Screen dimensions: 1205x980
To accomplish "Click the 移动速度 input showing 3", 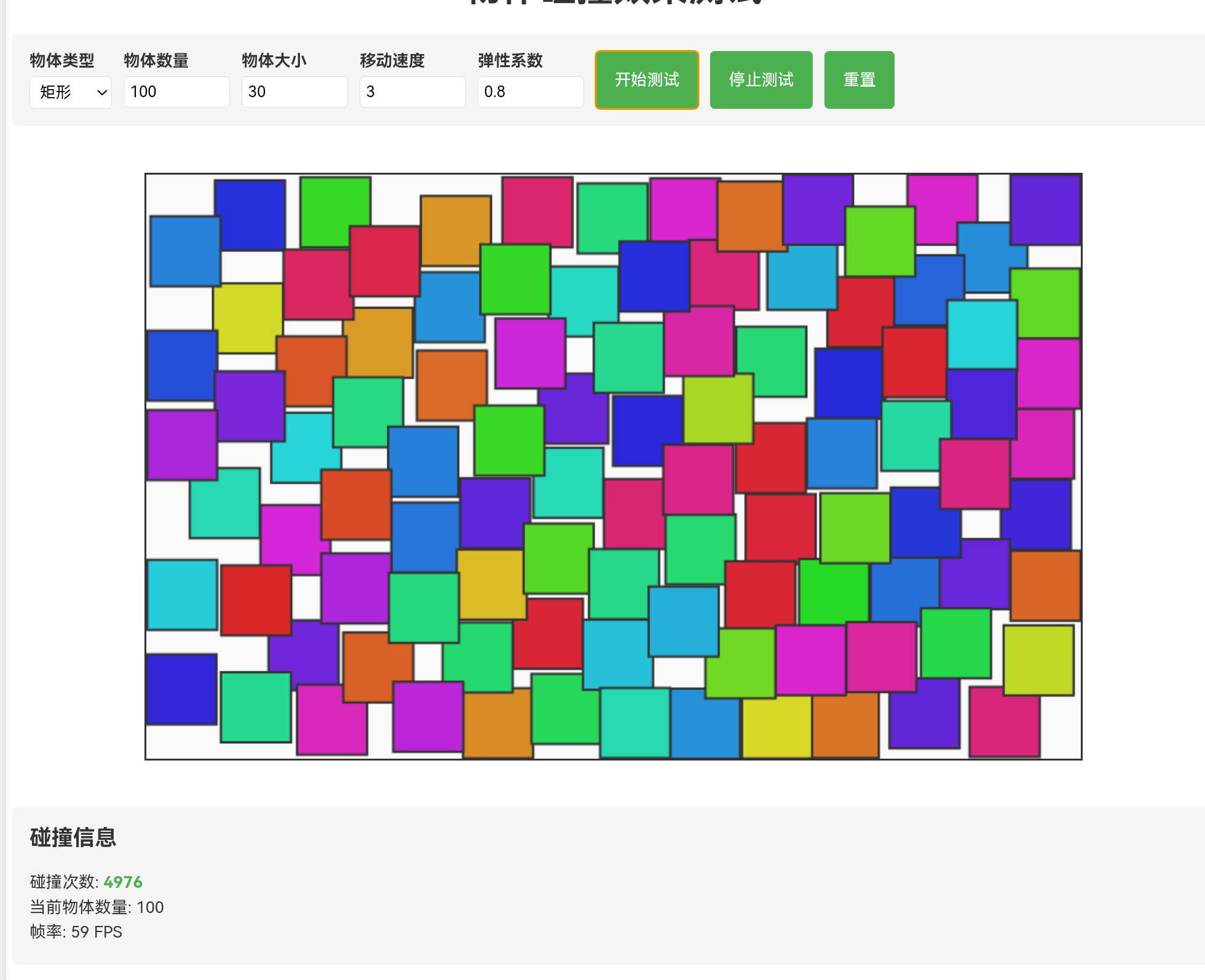I will tap(413, 92).
